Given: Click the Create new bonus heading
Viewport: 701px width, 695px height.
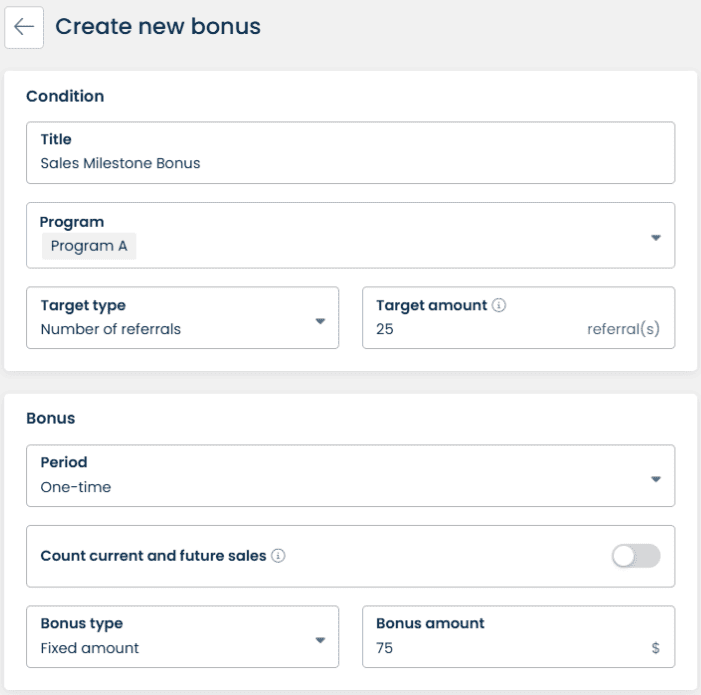Looking at the screenshot, I should 158,27.
